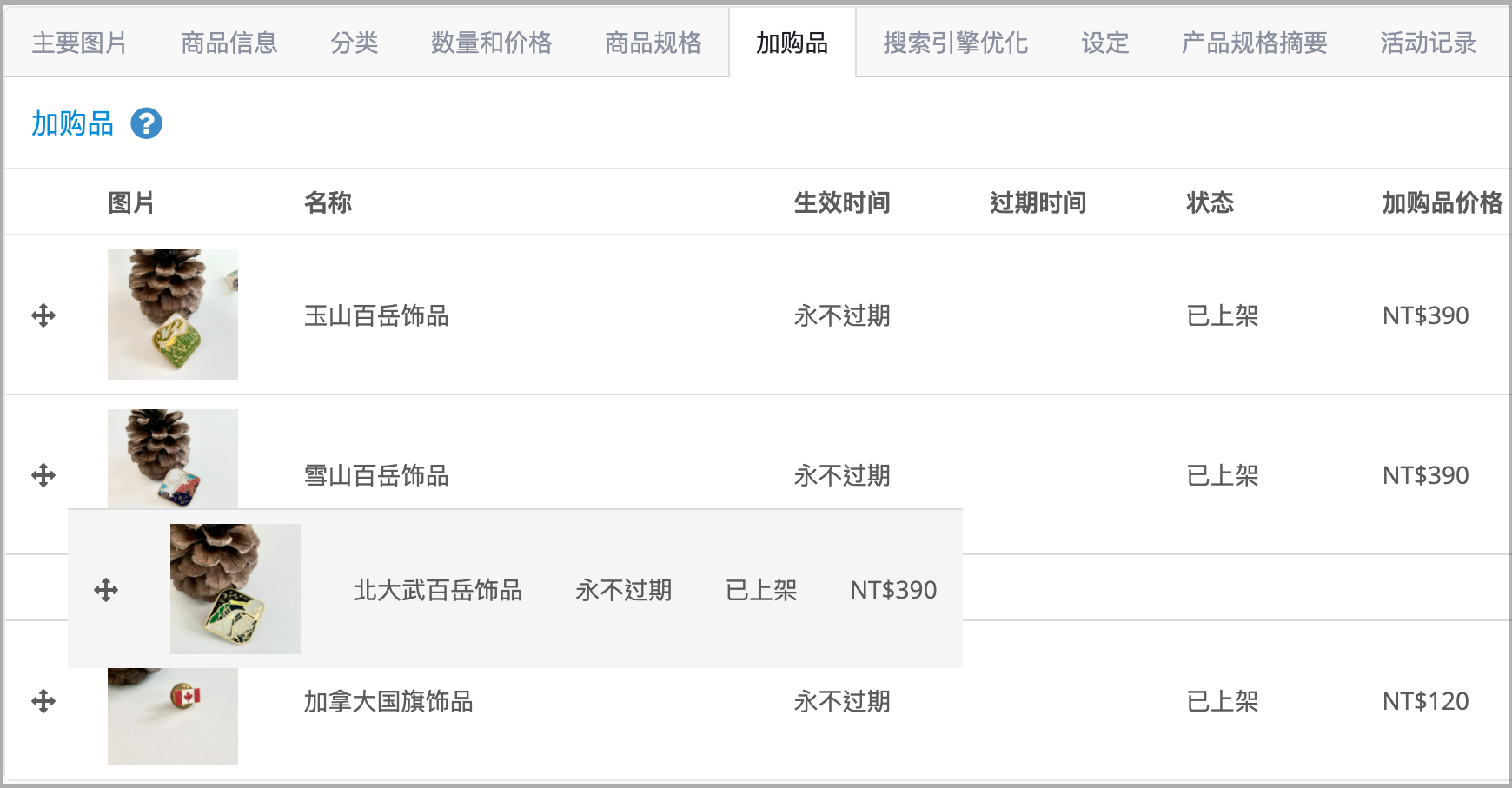Click the 玉山百岳饰品 product name
The height and width of the screenshot is (788, 1512).
[376, 315]
